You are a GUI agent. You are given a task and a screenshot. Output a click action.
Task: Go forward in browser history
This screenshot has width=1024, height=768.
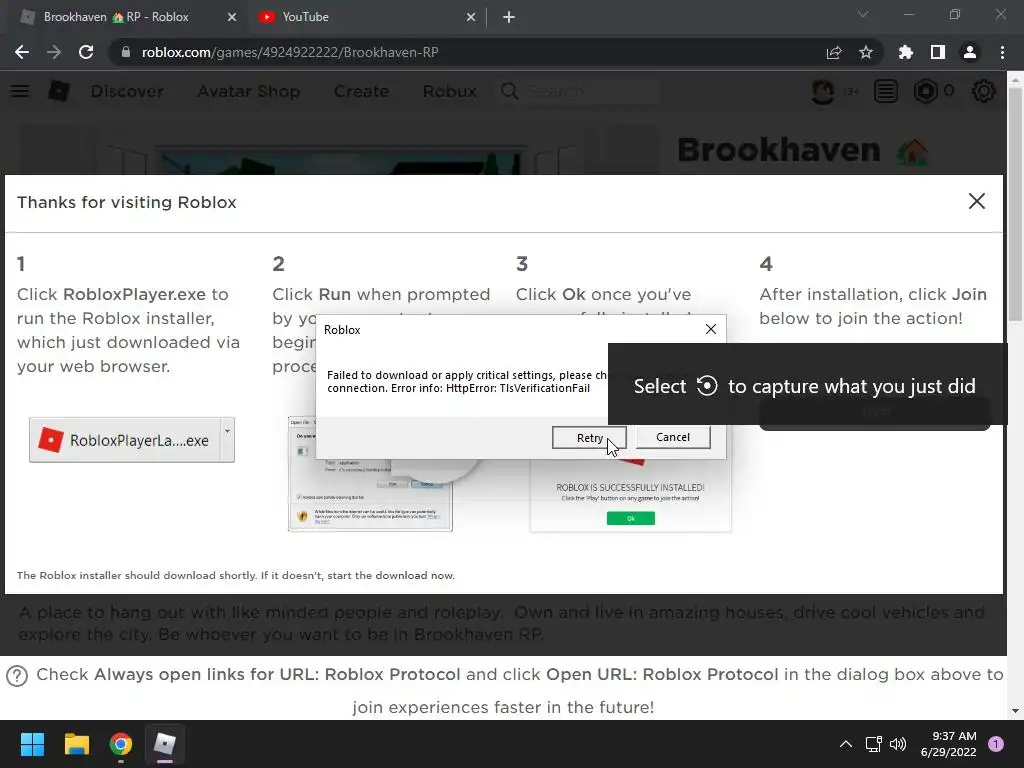click(54, 52)
